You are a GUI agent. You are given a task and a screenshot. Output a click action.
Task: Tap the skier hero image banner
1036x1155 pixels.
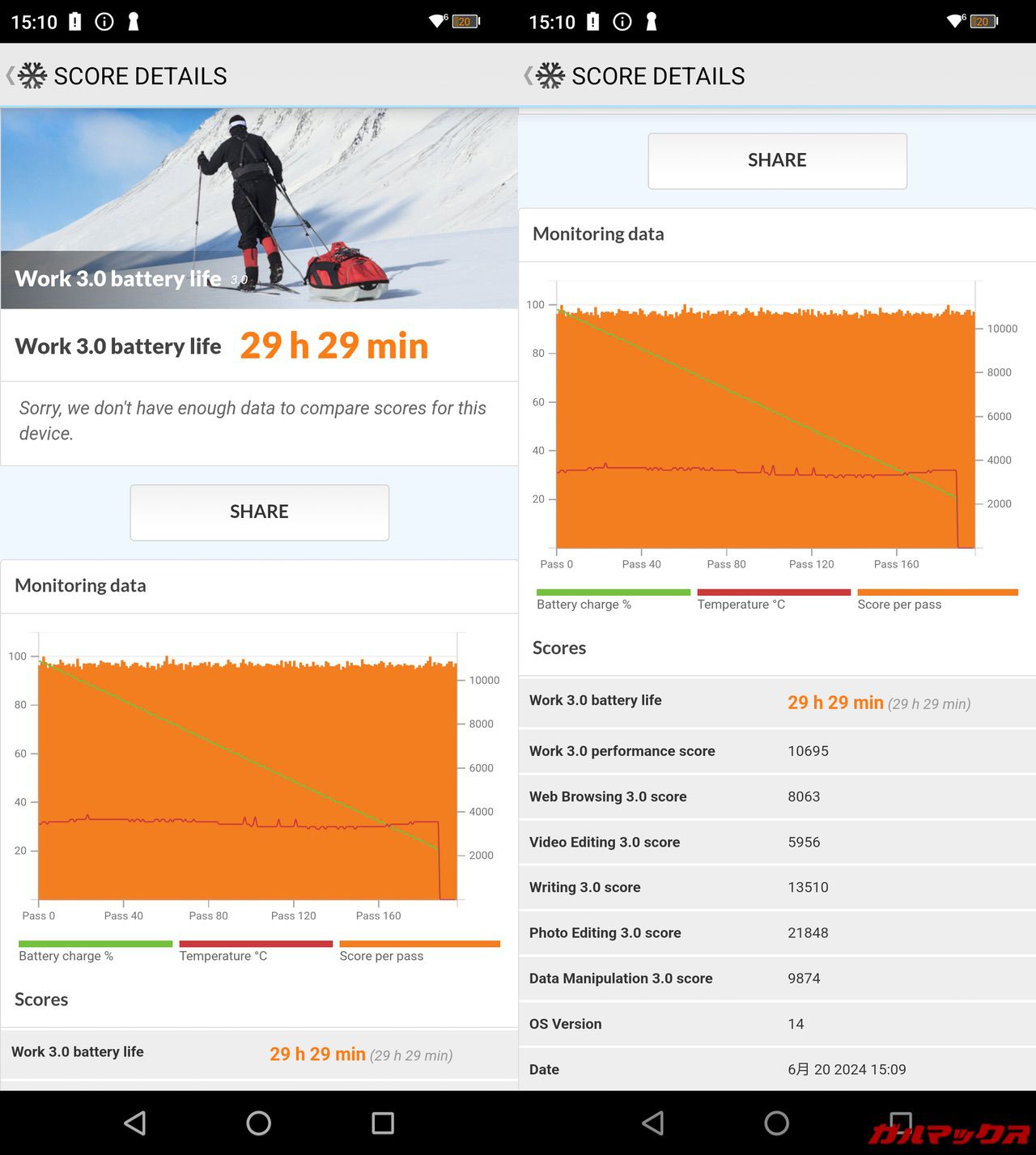tap(259, 208)
